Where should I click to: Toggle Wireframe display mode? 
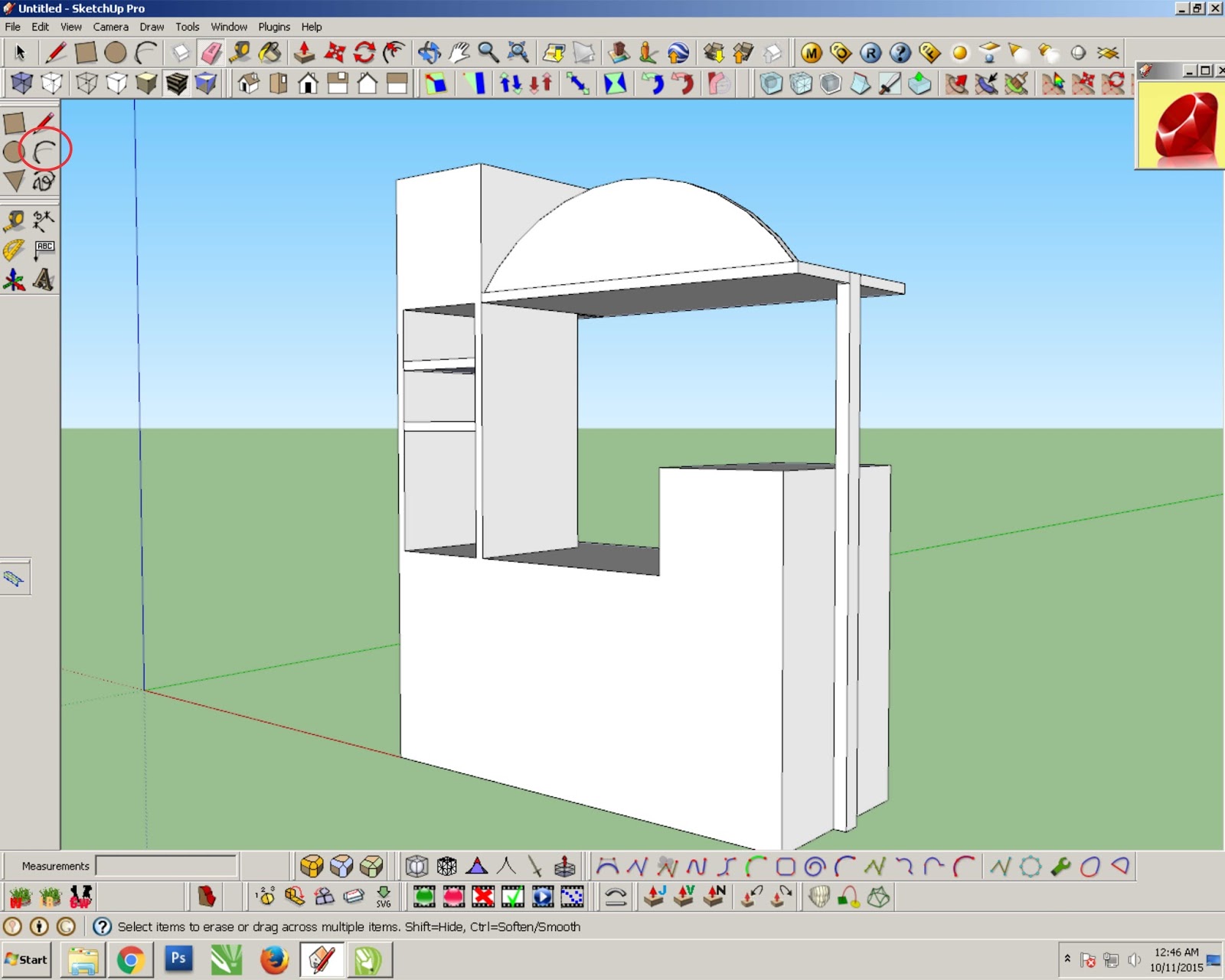[x=87, y=84]
